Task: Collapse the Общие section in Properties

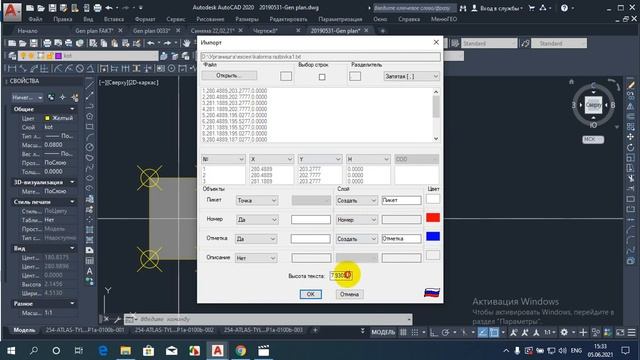Action: pos(72,109)
